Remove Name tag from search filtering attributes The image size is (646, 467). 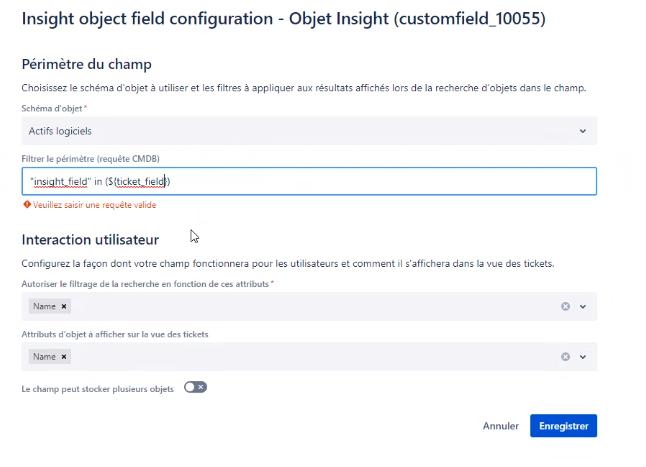64,306
